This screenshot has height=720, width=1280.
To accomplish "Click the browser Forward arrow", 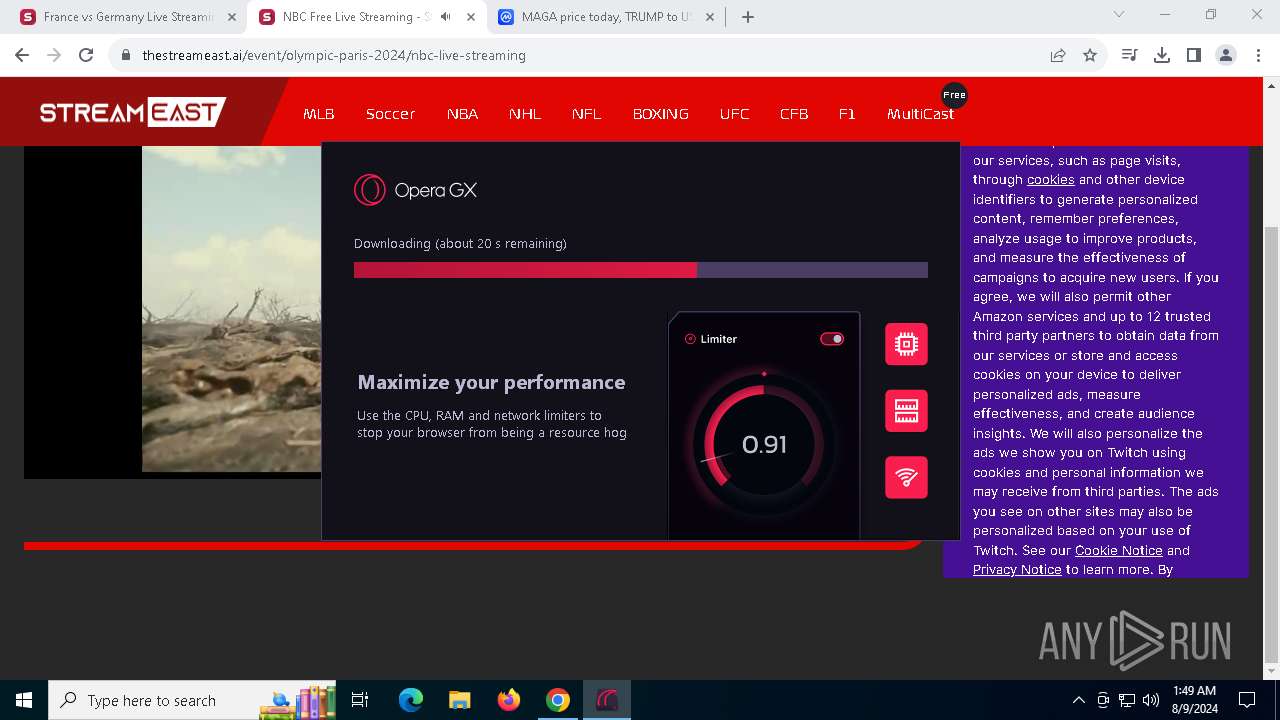I will 54,55.
